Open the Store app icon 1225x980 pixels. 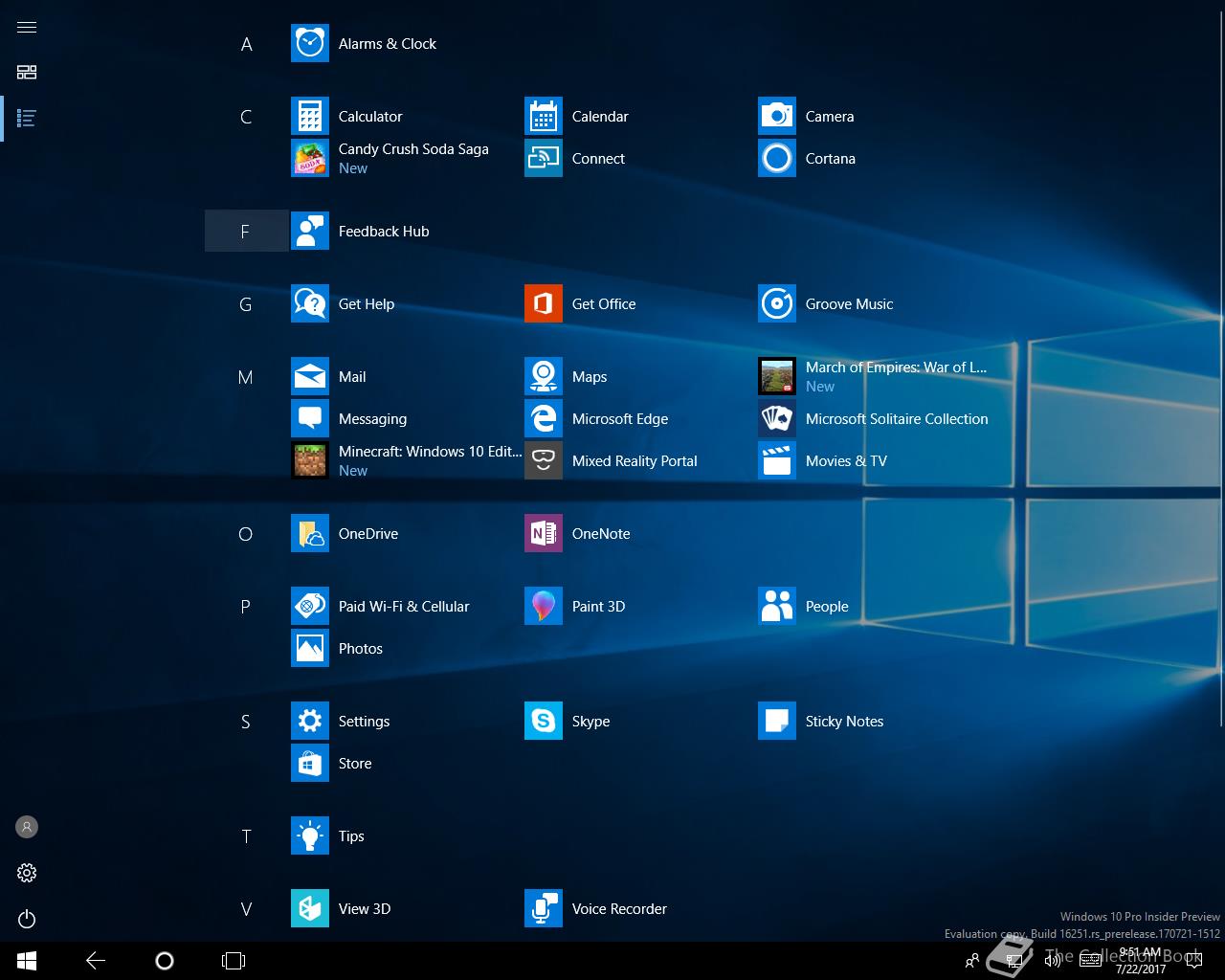click(x=310, y=764)
